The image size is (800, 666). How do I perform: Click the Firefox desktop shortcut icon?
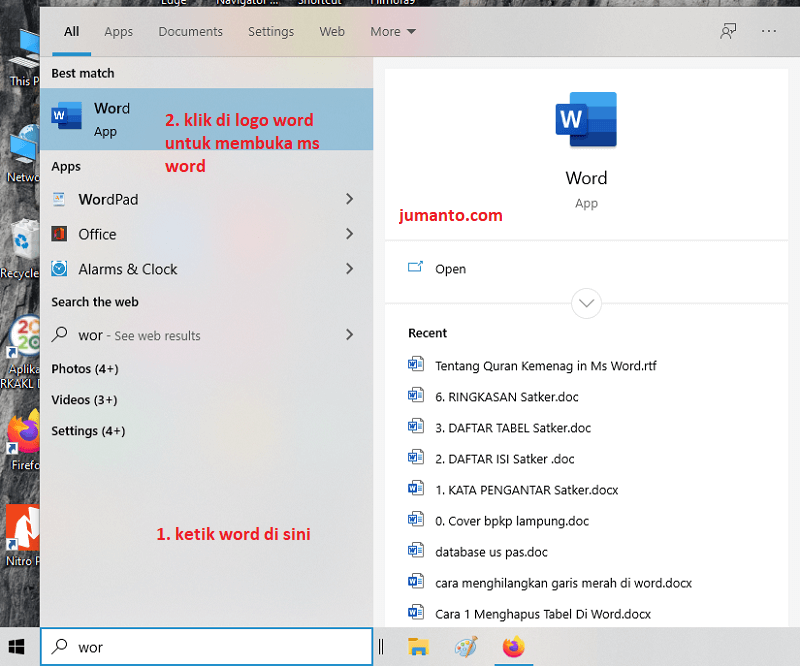23,433
